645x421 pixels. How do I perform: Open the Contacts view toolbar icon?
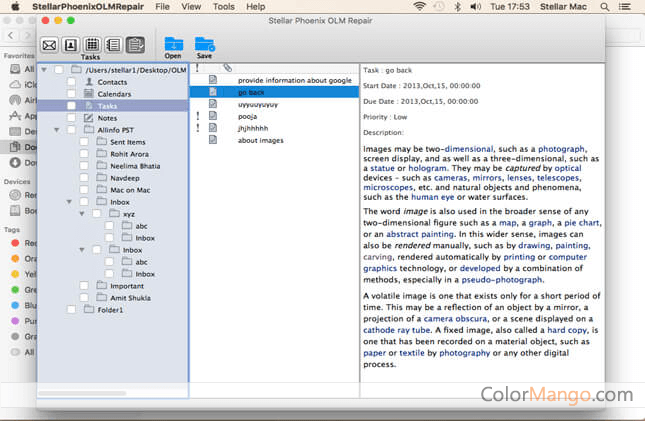[70, 44]
